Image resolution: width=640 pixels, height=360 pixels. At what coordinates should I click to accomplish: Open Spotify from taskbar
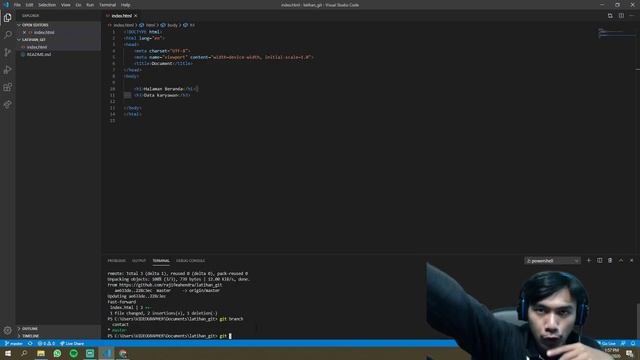(x=74, y=353)
